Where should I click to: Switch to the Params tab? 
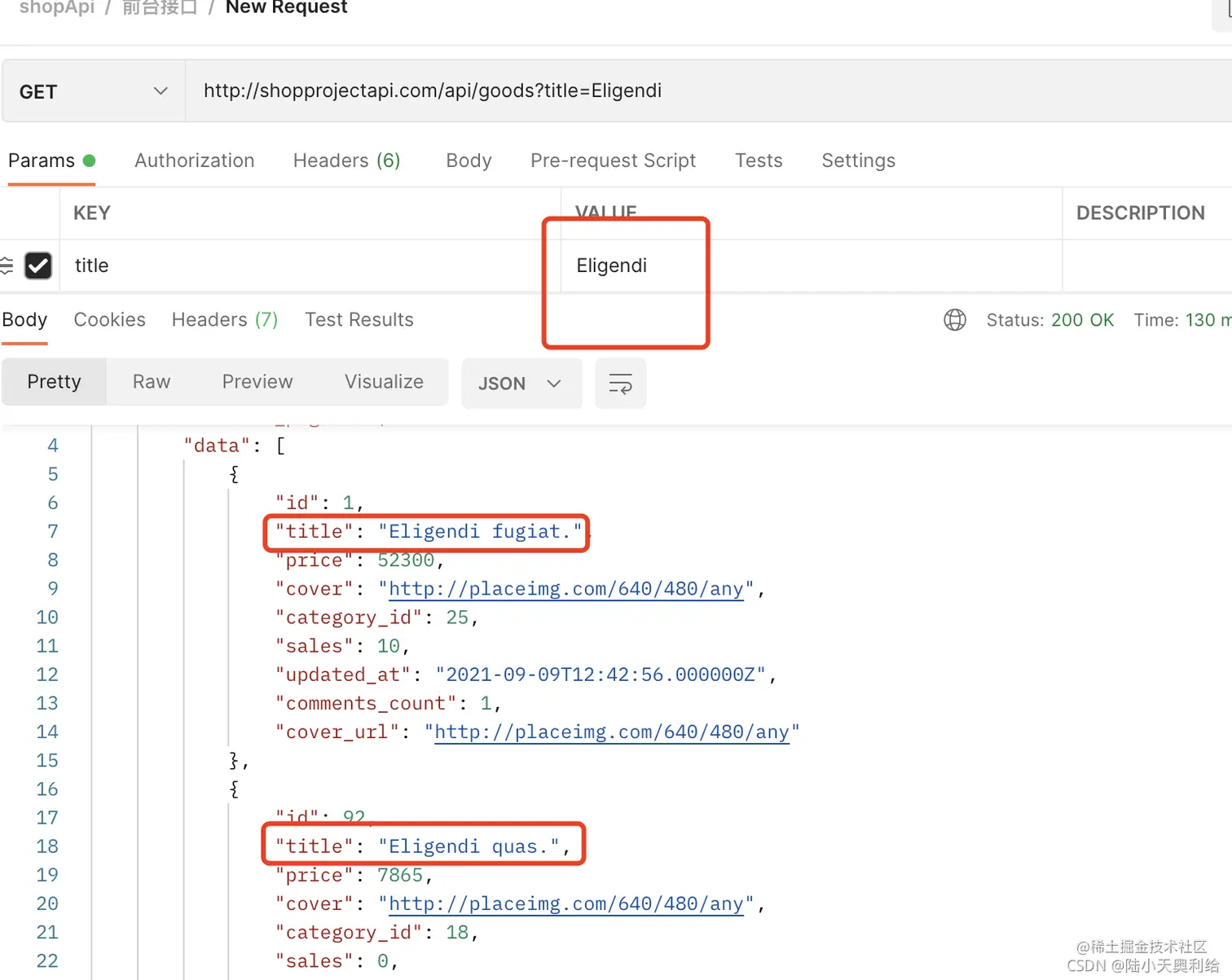(x=51, y=160)
